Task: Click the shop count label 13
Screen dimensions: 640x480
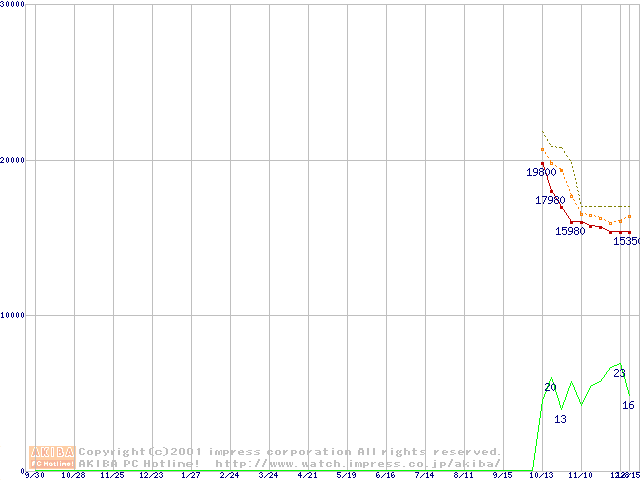Action: [560, 419]
